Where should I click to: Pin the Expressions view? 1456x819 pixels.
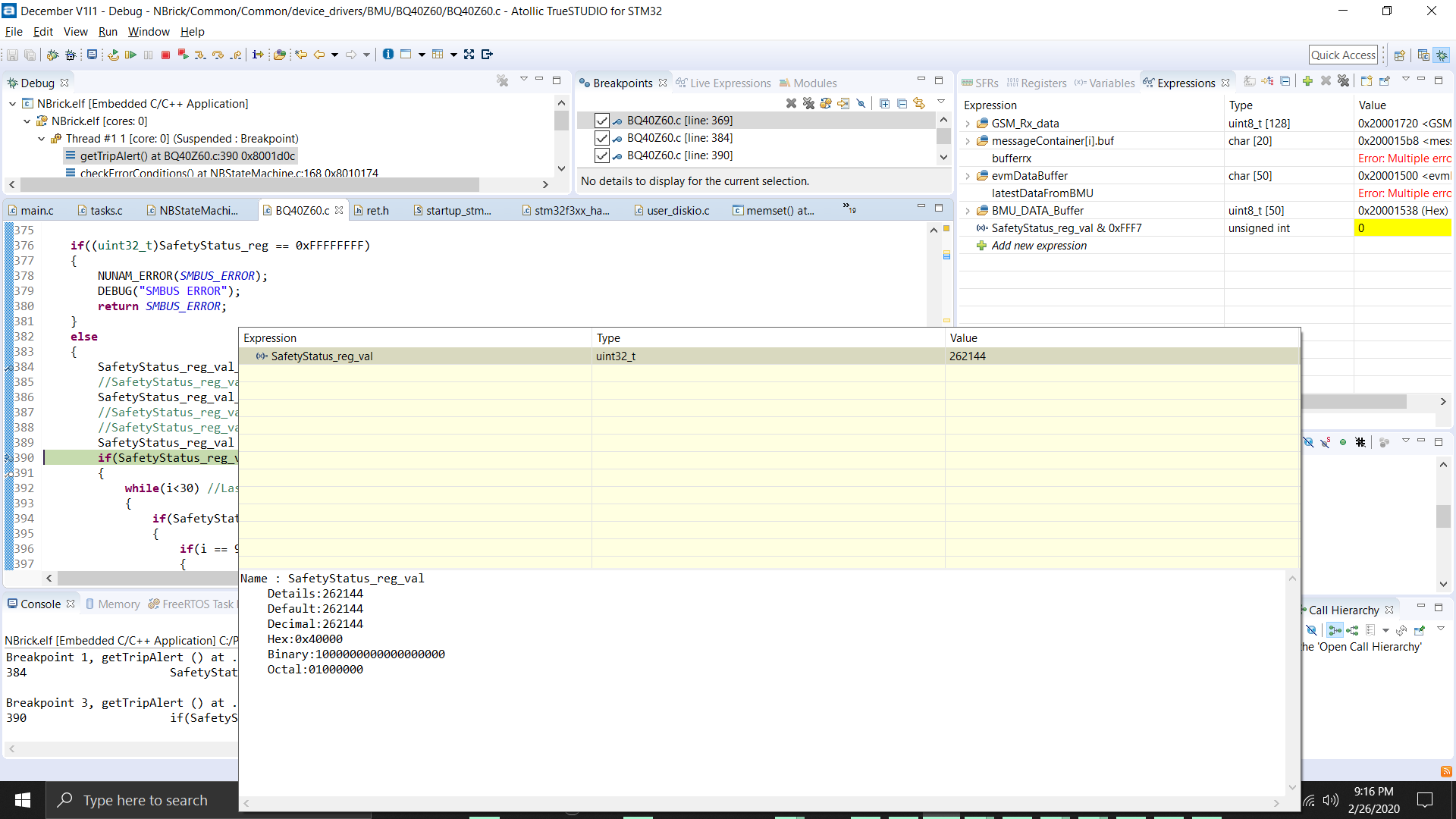point(1384,80)
